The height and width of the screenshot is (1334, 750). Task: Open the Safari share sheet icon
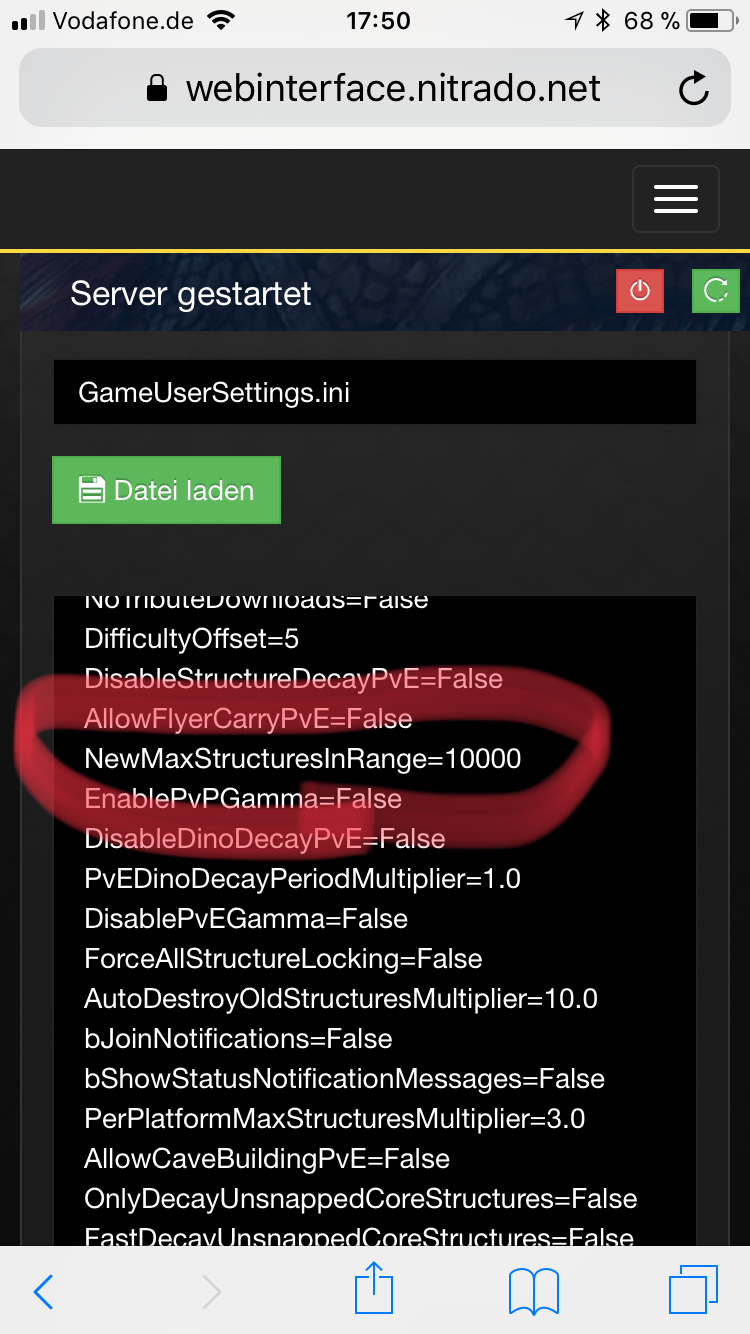pos(375,1288)
